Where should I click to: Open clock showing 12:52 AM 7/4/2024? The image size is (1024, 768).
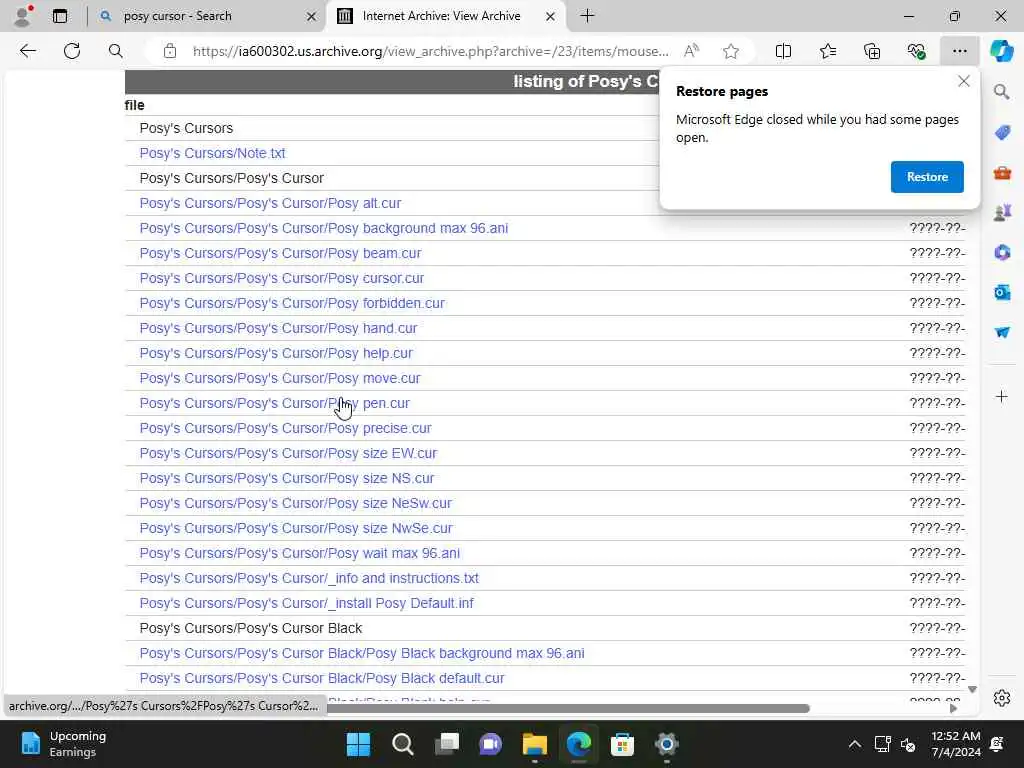pos(955,744)
